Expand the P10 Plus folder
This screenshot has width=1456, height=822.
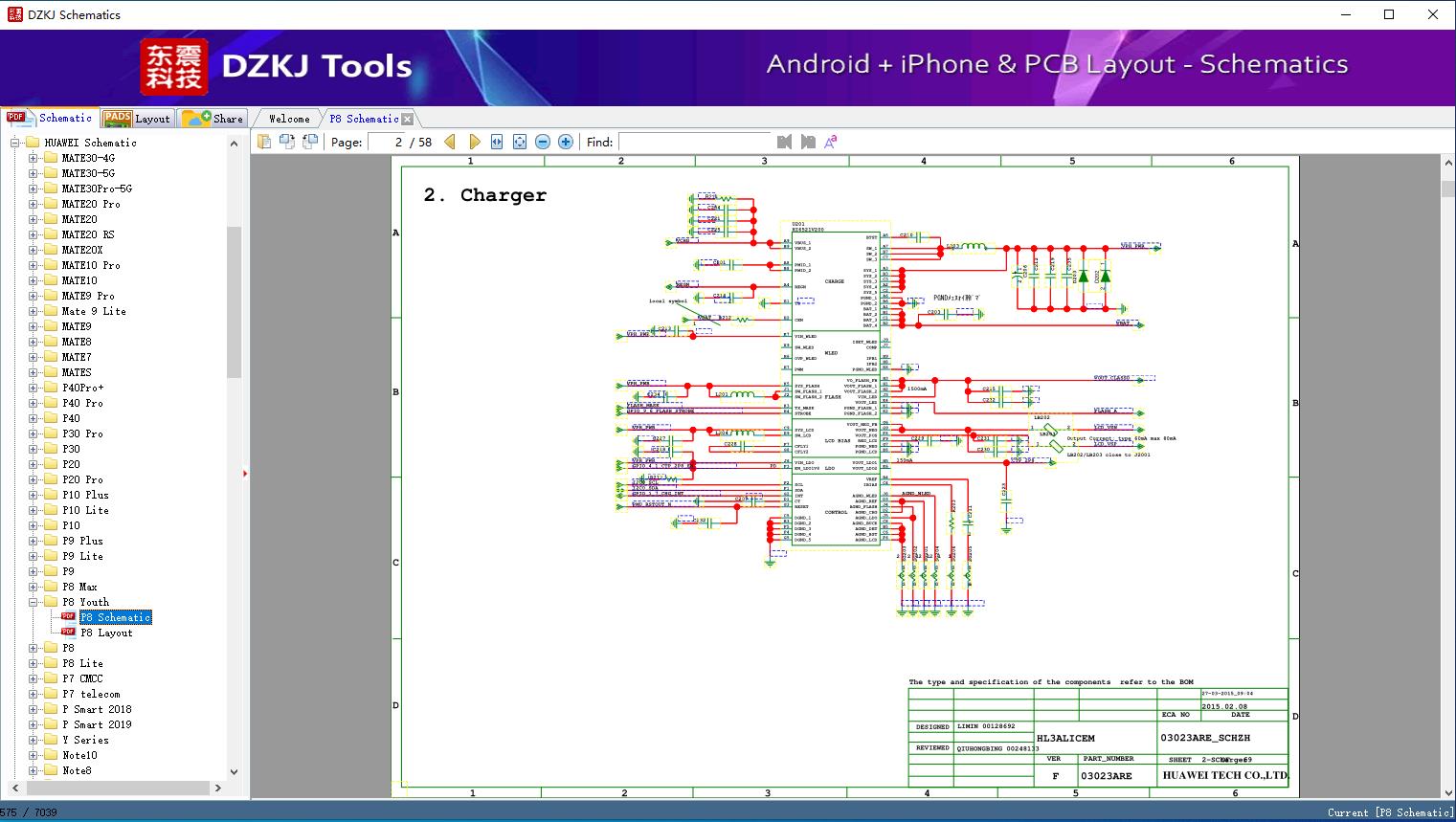(x=34, y=495)
